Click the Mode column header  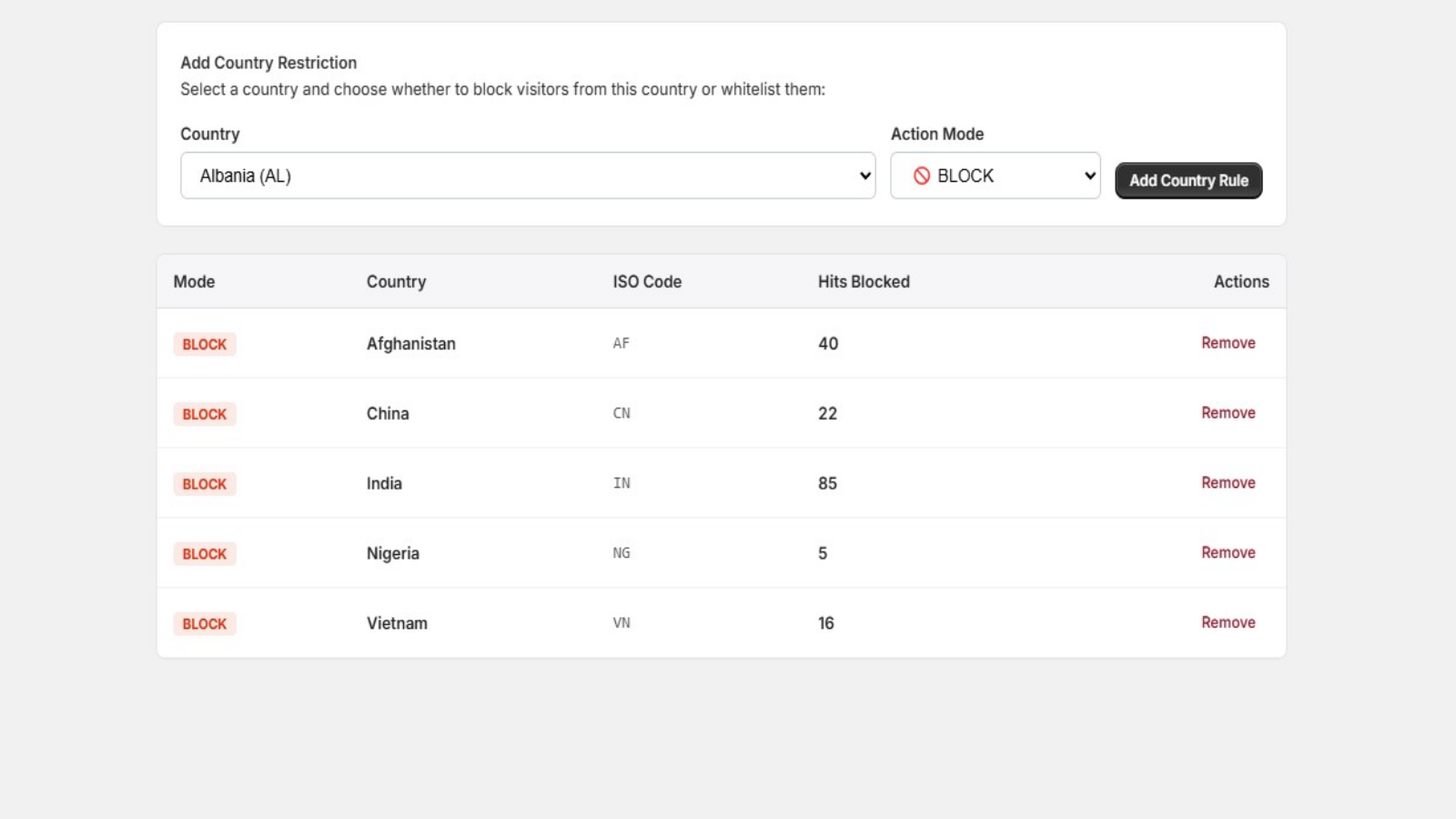tap(194, 282)
